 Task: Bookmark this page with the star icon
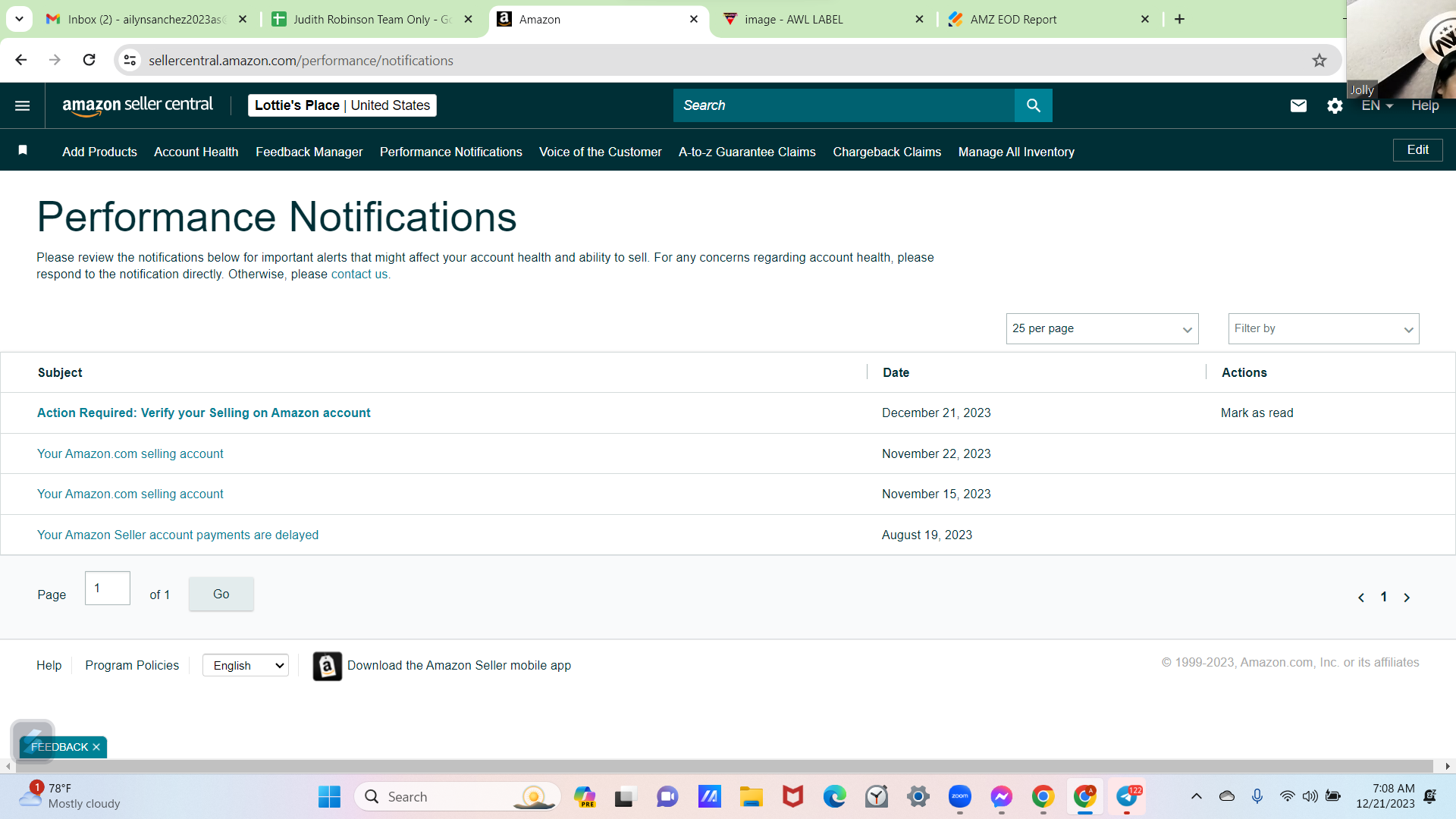[1319, 60]
